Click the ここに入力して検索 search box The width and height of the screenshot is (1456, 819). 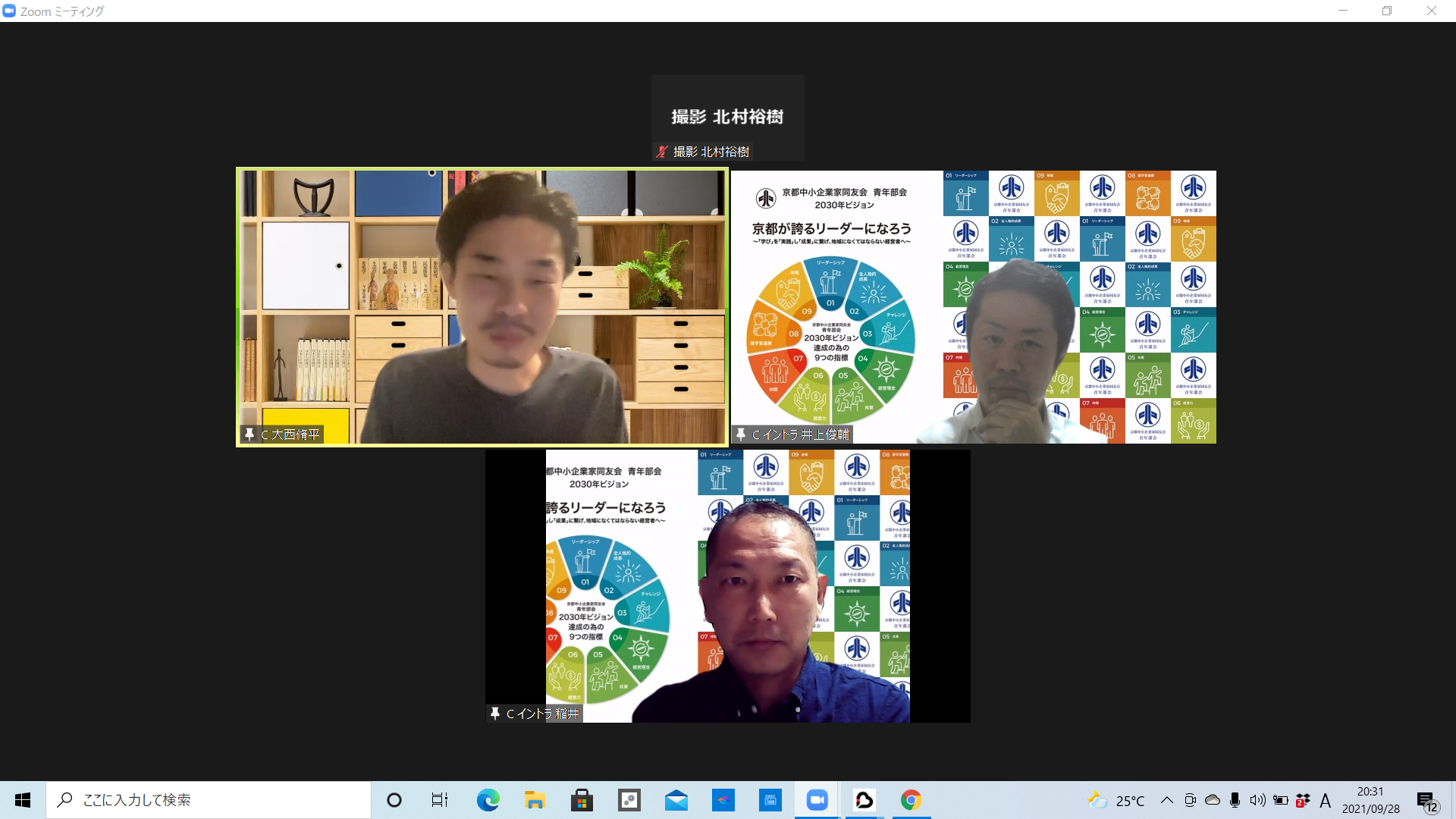pyautogui.click(x=209, y=800)
